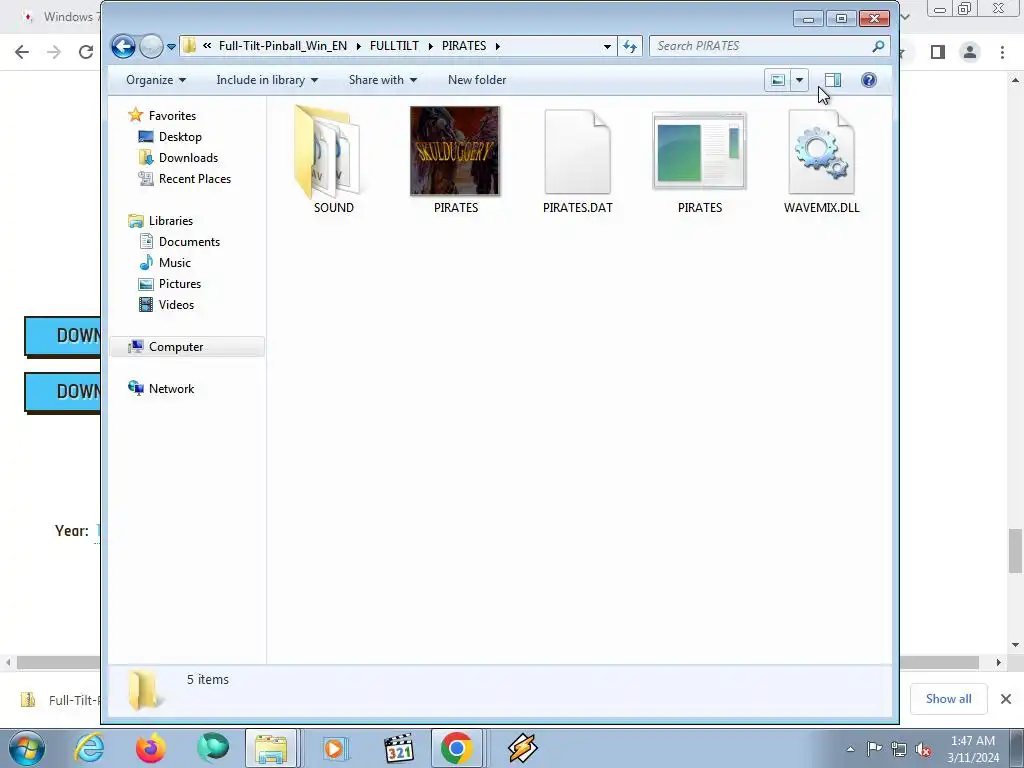Screen dimensions: 1024x768
Task: Open Desktop in Favorites
Action: (180, 136)
